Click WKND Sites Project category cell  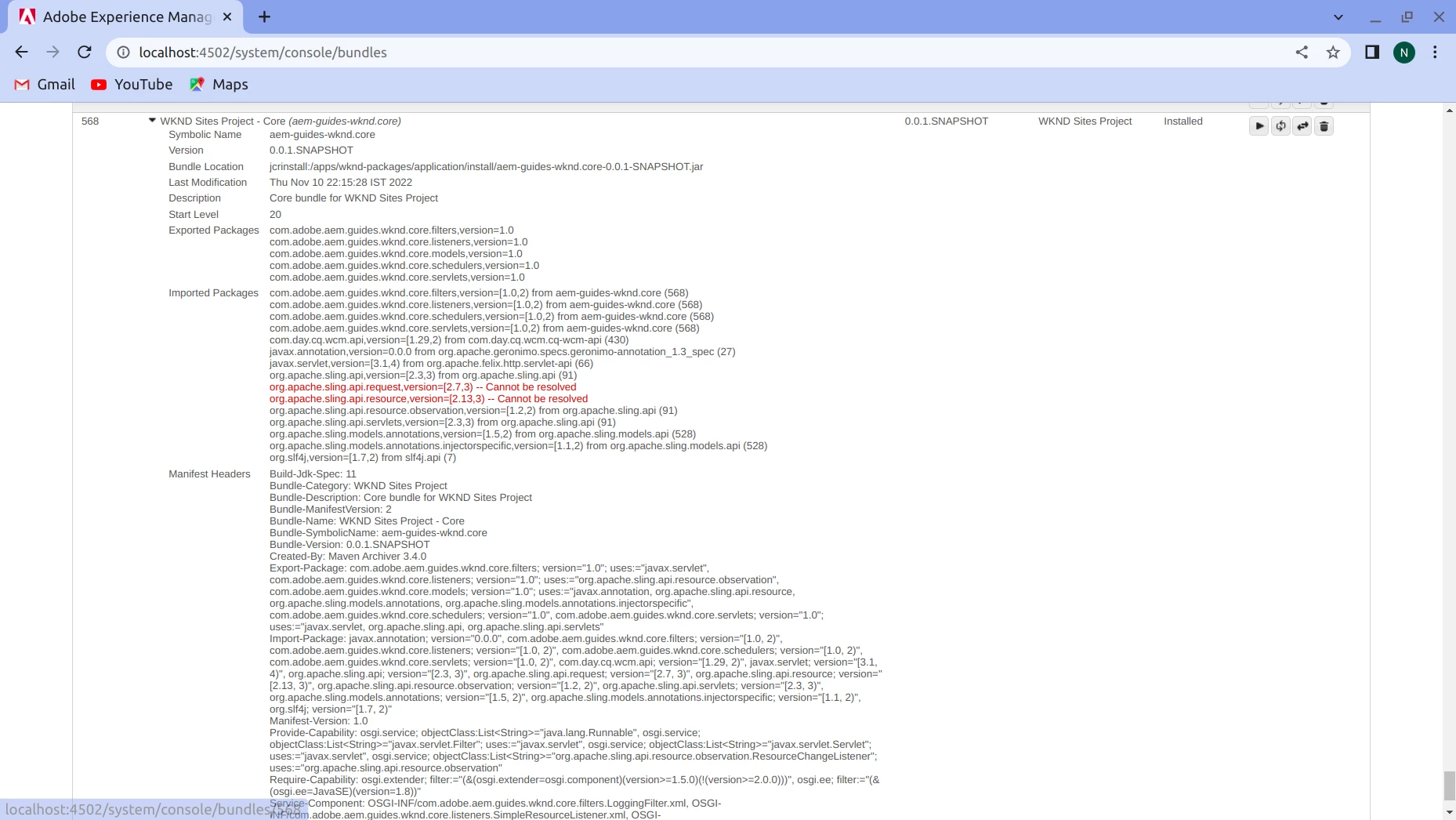pyautogui.click(x=1085, y=122)
